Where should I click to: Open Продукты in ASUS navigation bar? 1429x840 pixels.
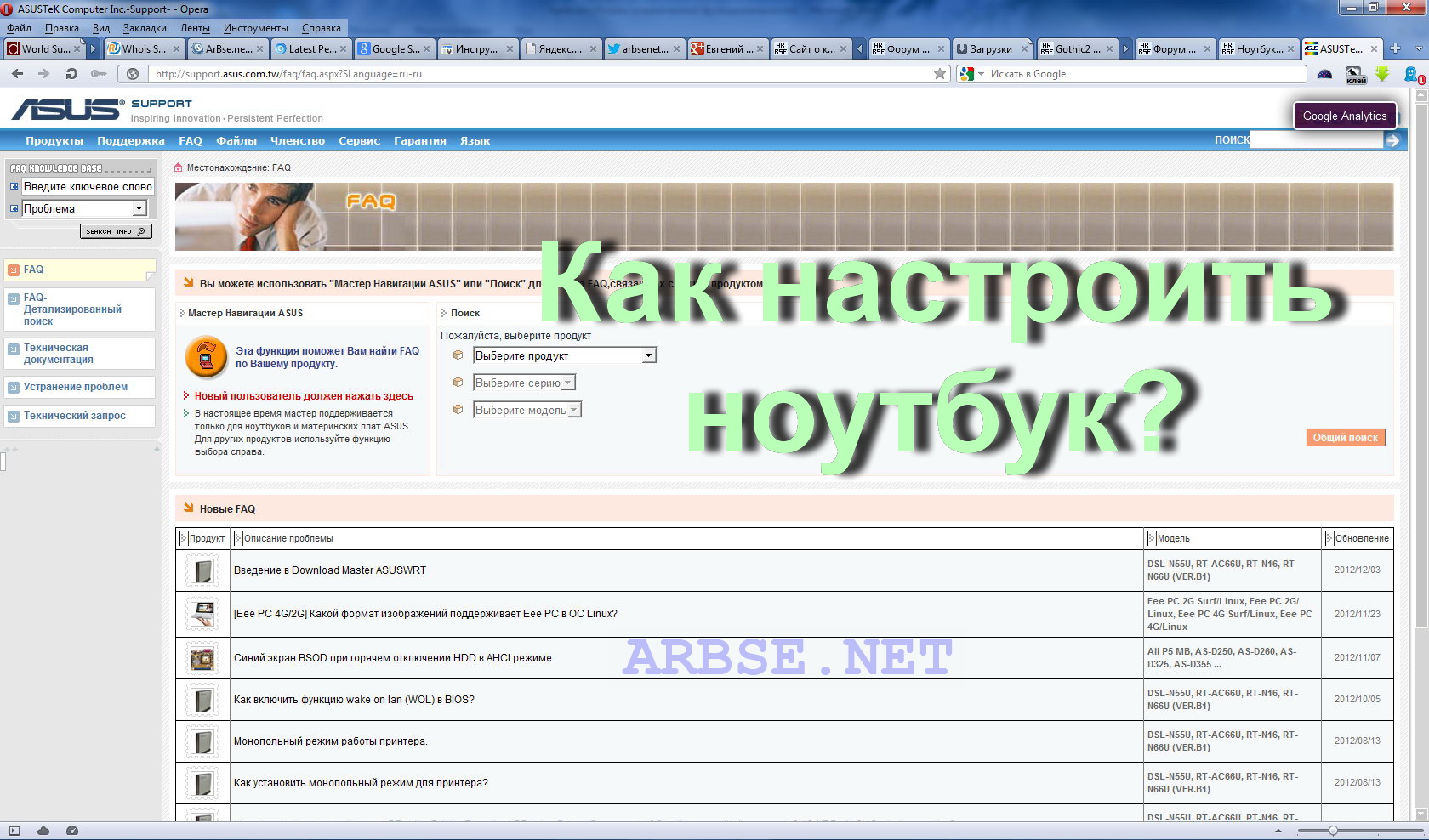coord(54,140)
